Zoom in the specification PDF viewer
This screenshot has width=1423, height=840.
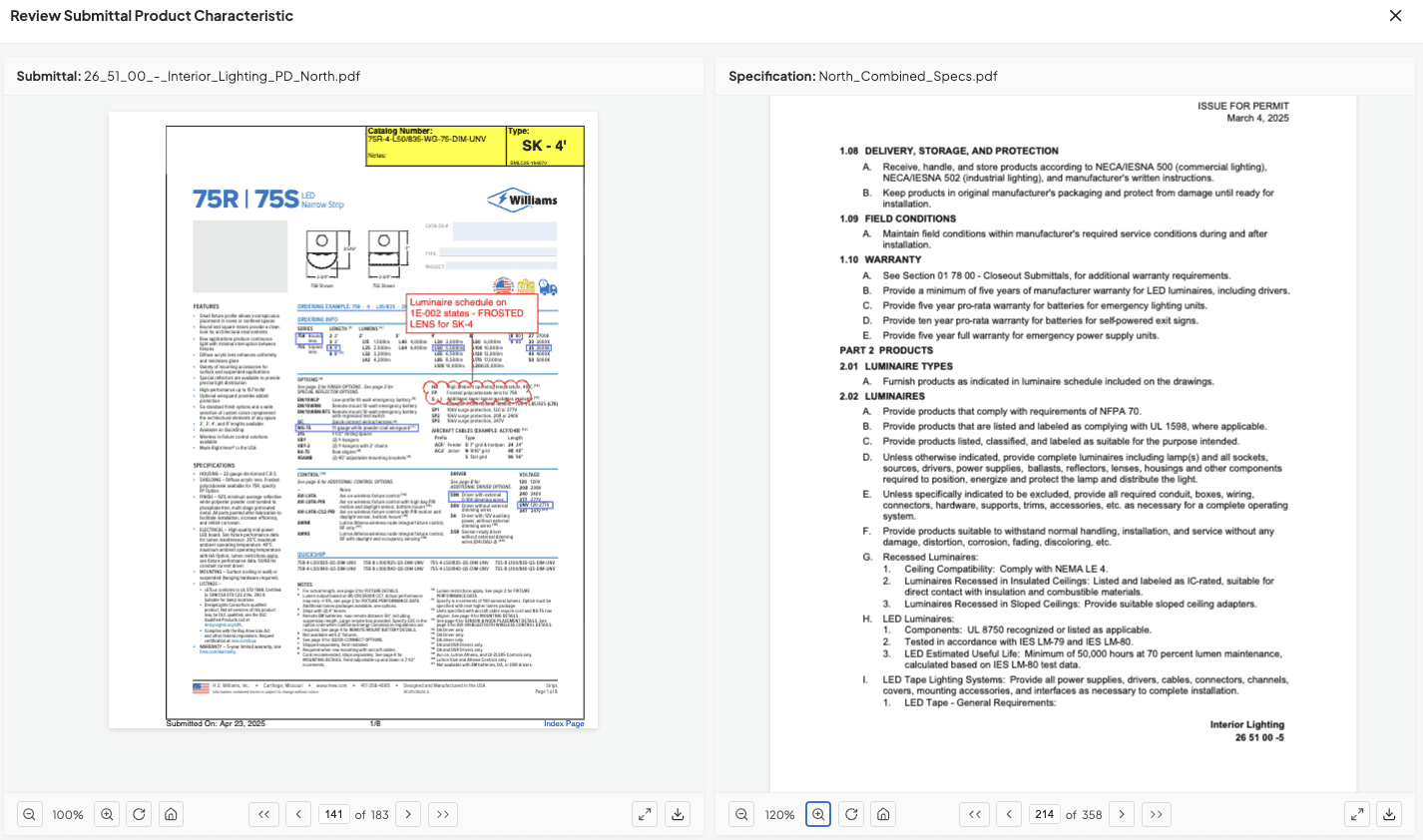[x=818, y=814]
